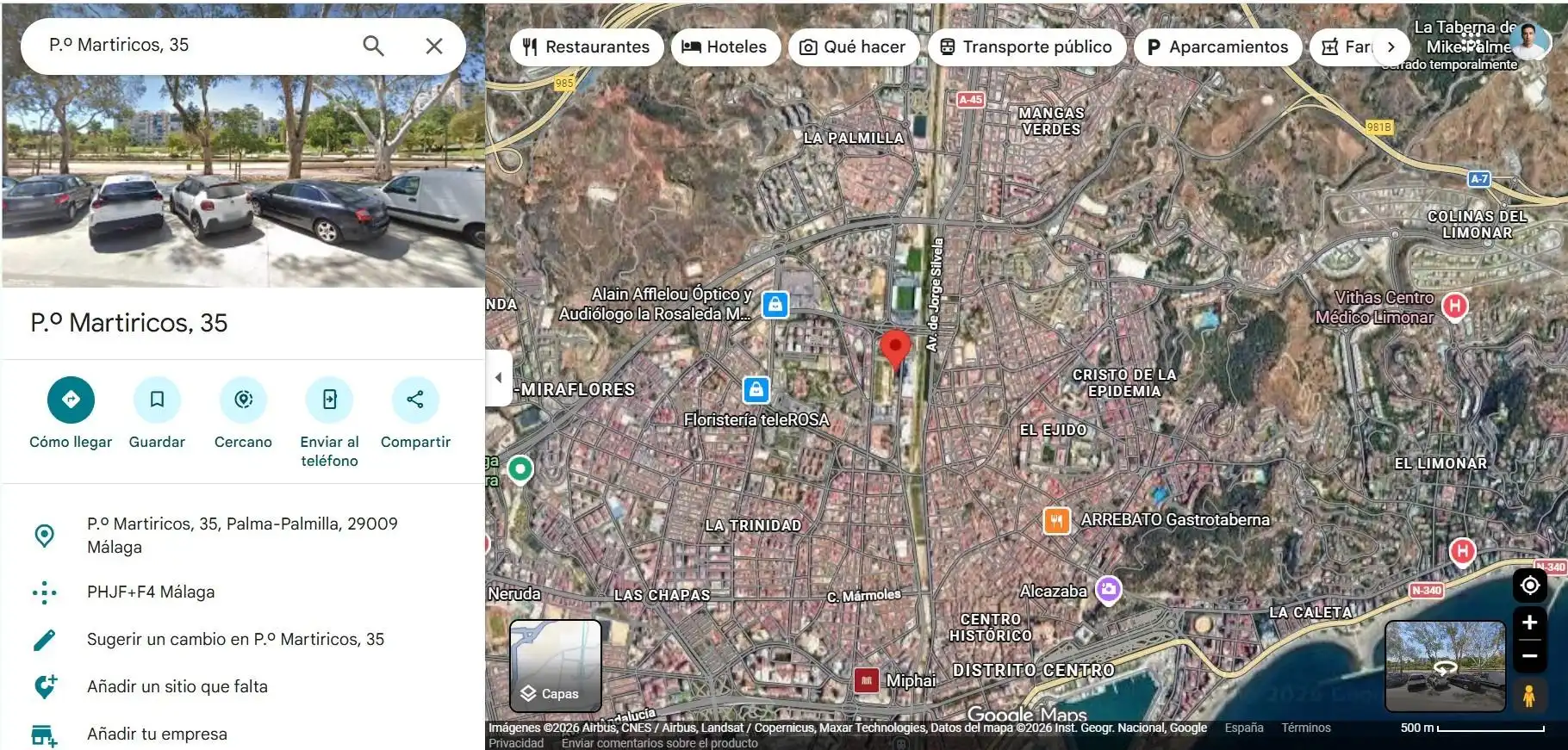
Task: Click the Vithas Centro Médico Limonar hospital pin
Action: coord(1455,306)
